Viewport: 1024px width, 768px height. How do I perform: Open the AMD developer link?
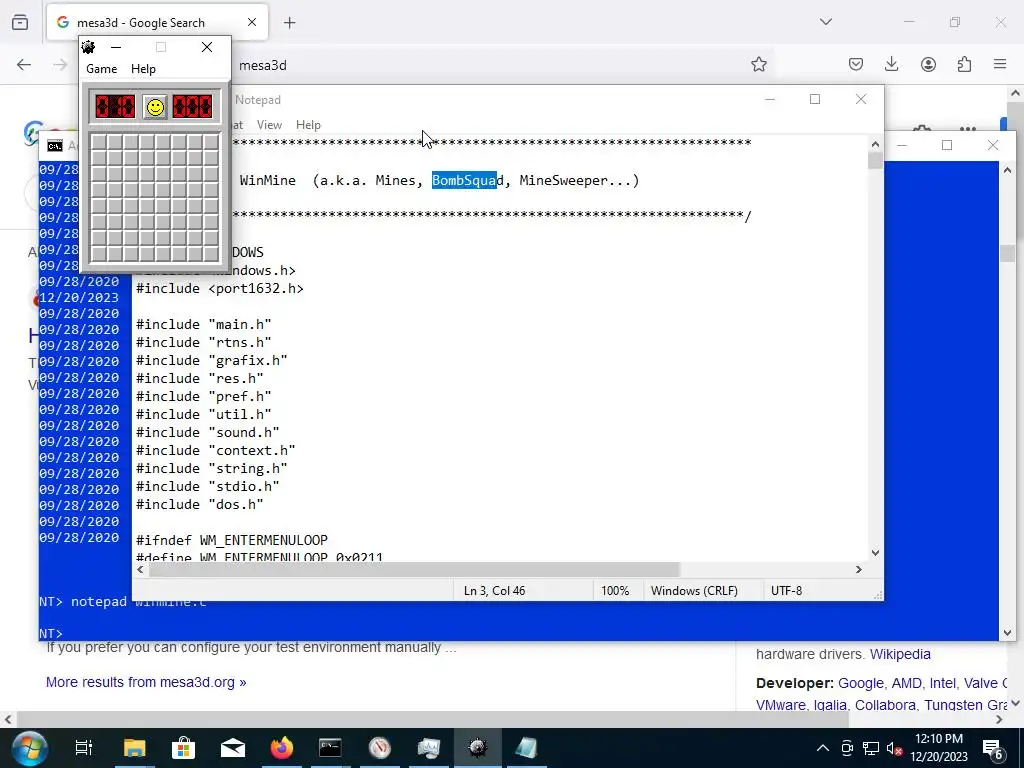coord(906,683)
